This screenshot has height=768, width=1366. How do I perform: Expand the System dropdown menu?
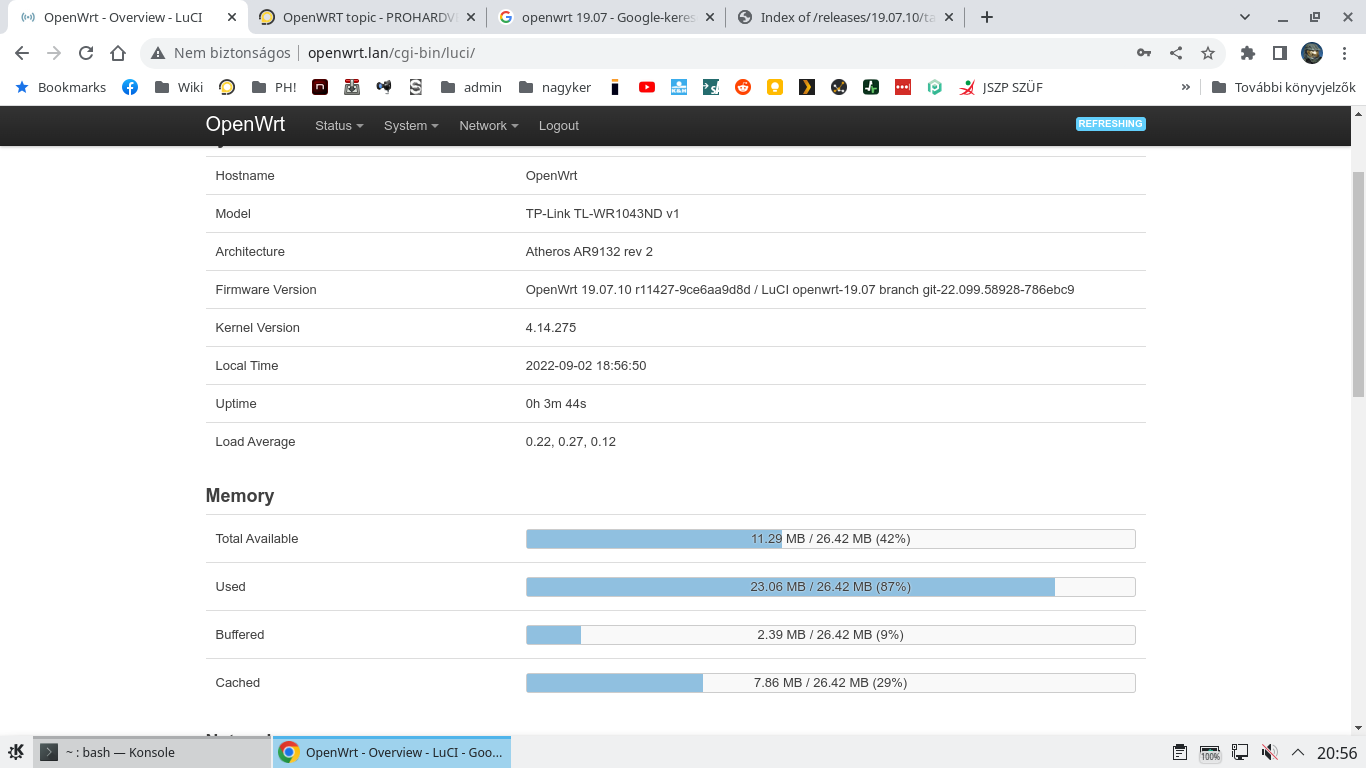(x=411, y=125)
